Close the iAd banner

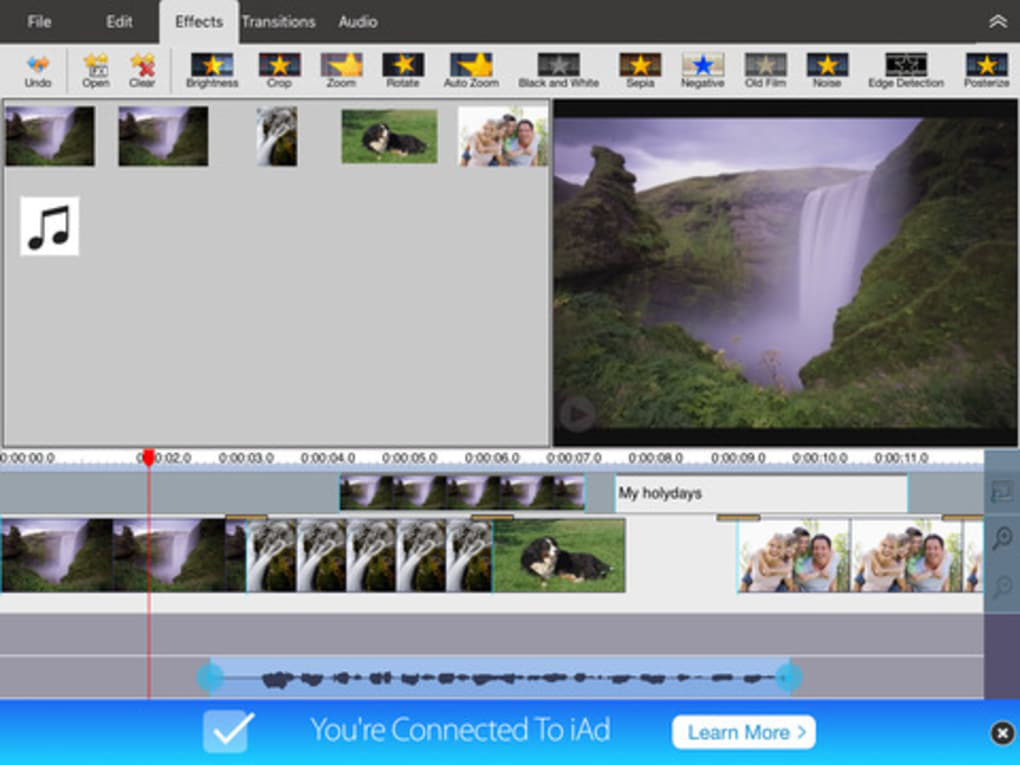(x=1002, y=733)
